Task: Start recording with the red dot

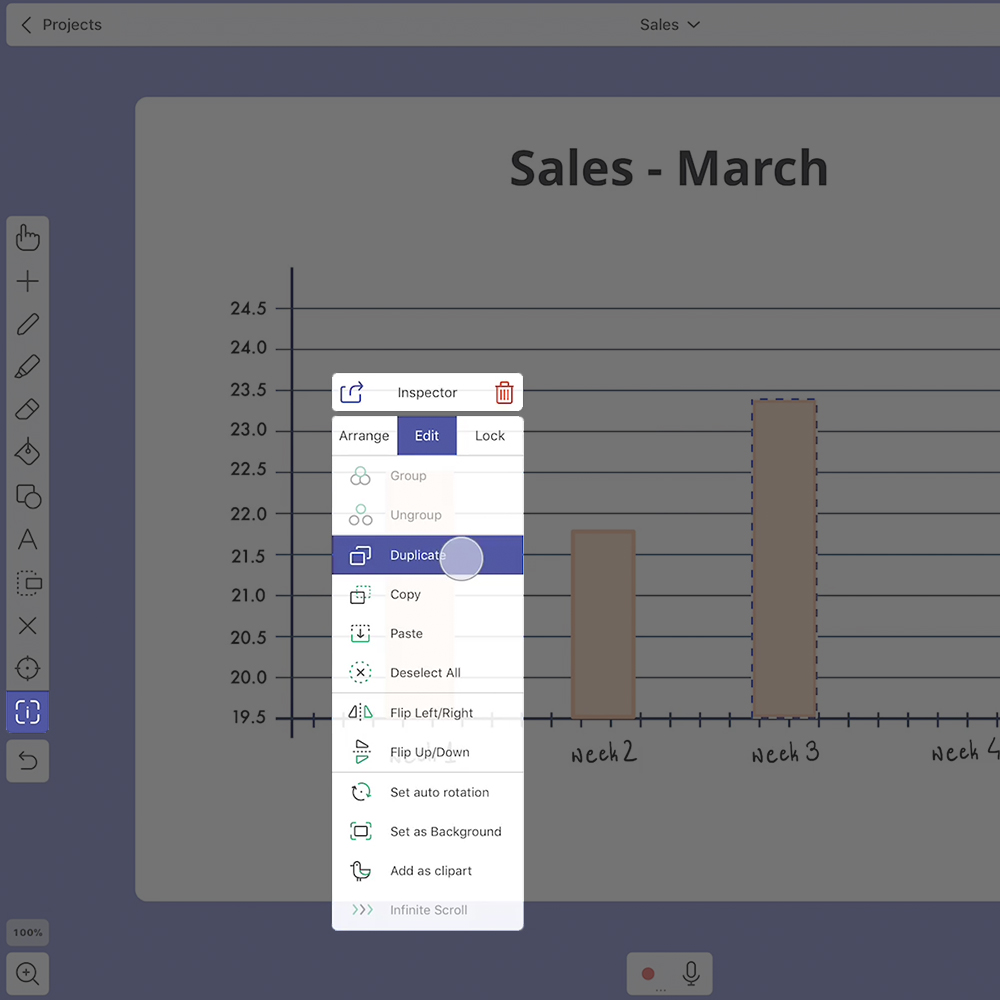Action: (648, 973)
